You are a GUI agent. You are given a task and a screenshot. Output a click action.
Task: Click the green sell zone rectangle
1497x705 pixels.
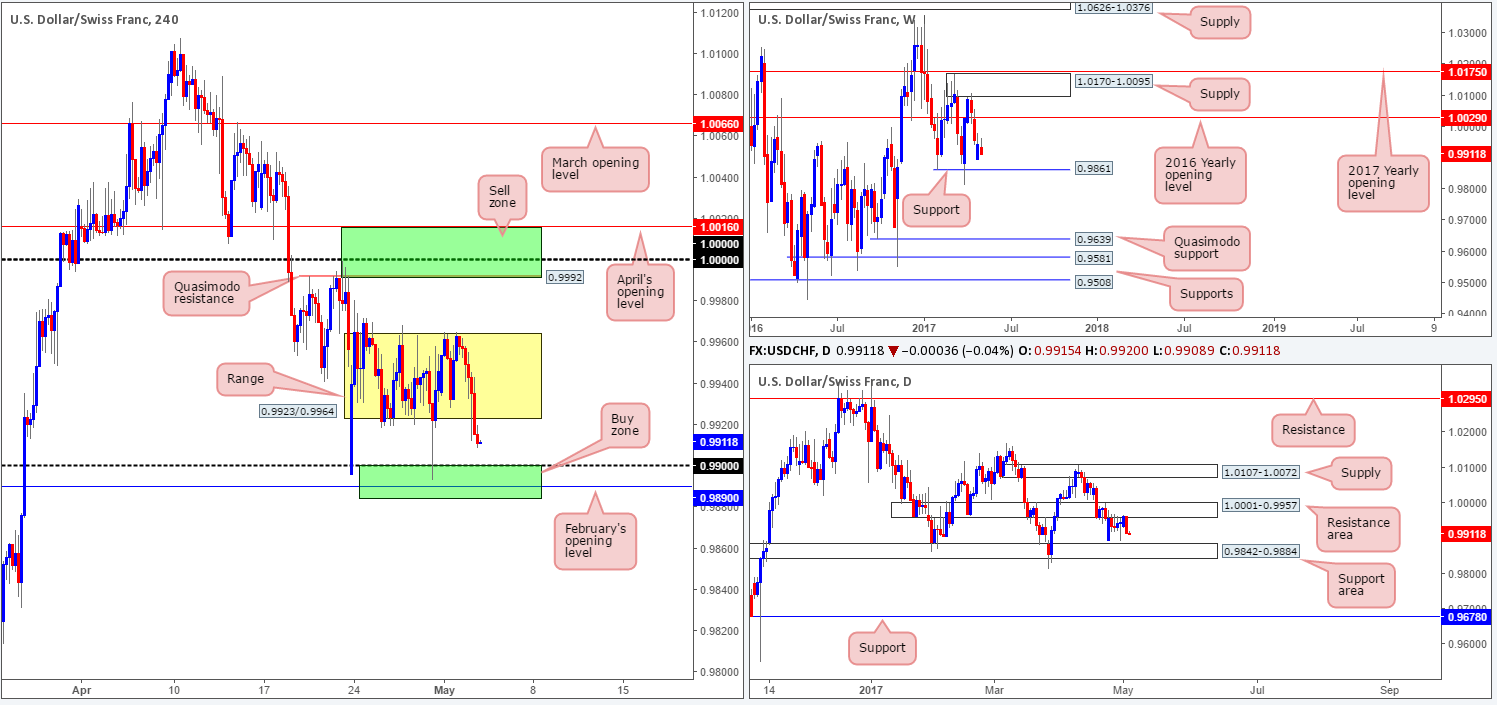pos(441,252)
